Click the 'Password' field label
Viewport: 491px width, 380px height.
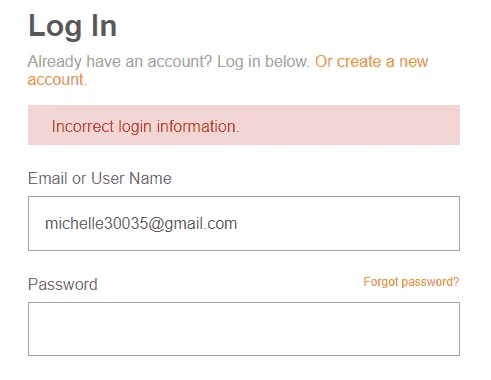coord(63,284)
